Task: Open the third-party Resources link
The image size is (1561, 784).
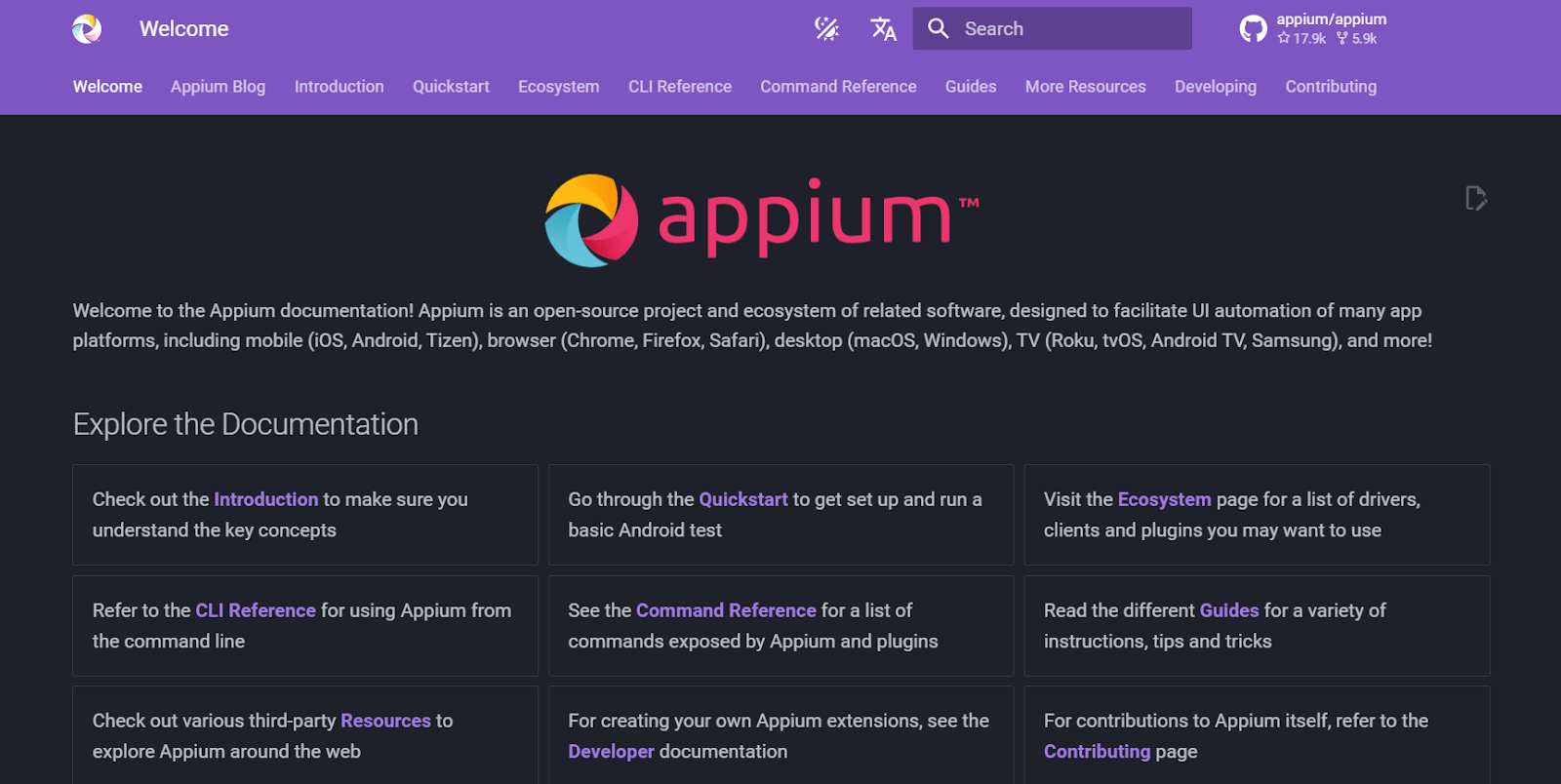Action: pyautogui.click(x=385, y=721)
